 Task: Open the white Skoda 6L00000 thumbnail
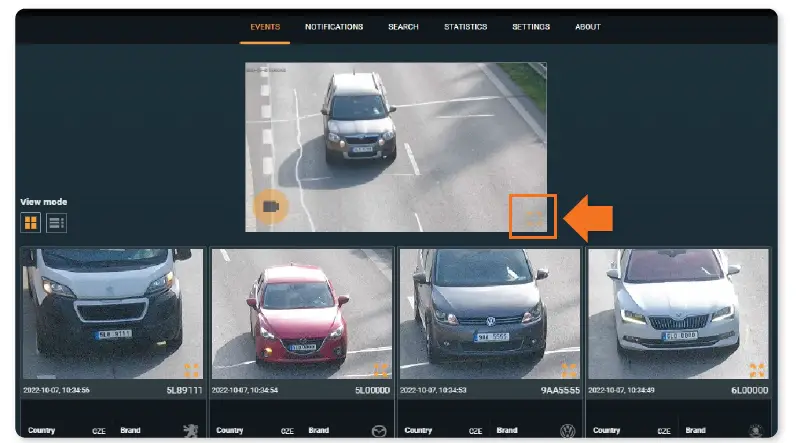point(678,314)
